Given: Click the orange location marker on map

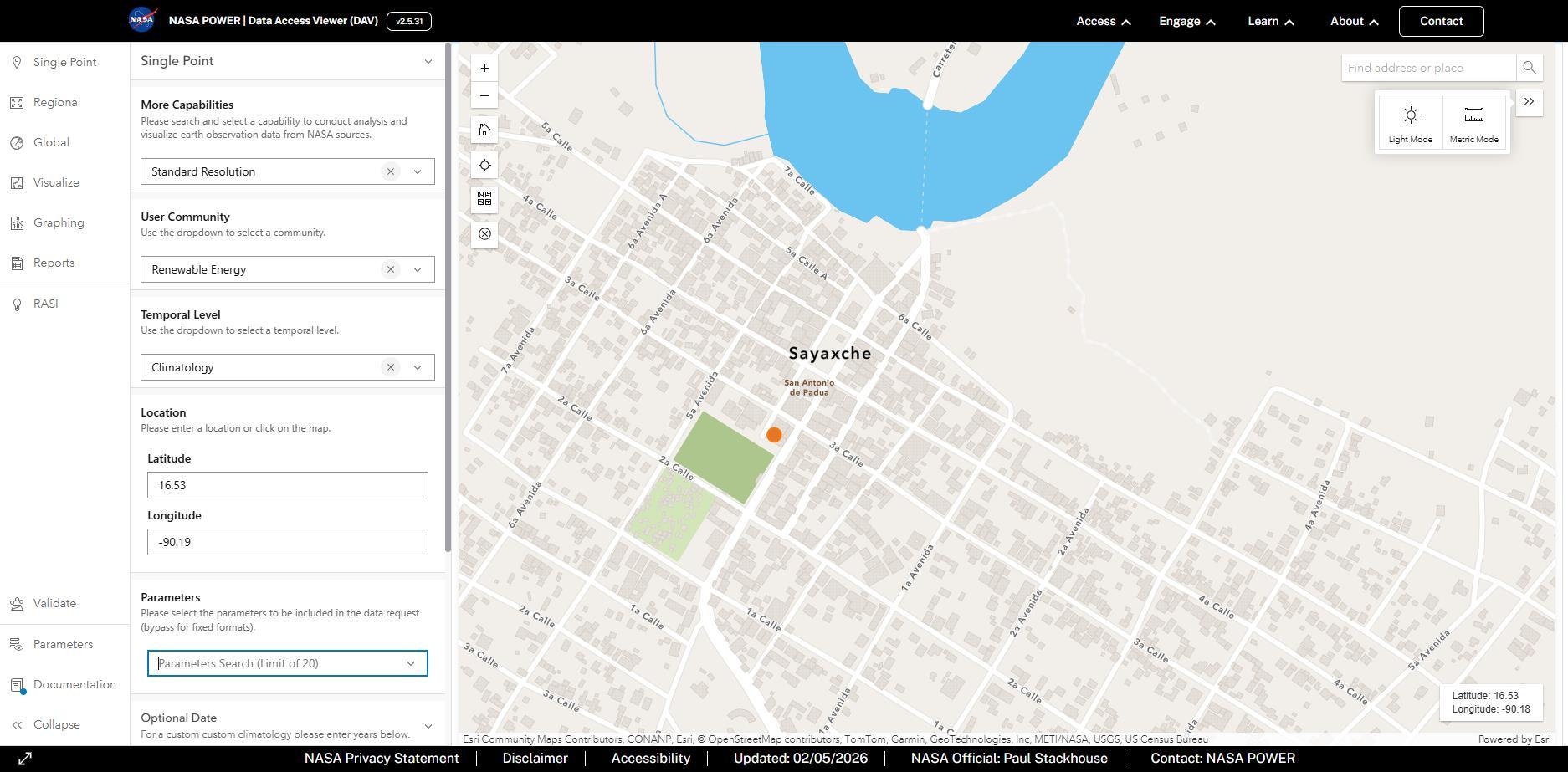Looking at the screenshot, I should coord(774,435).
